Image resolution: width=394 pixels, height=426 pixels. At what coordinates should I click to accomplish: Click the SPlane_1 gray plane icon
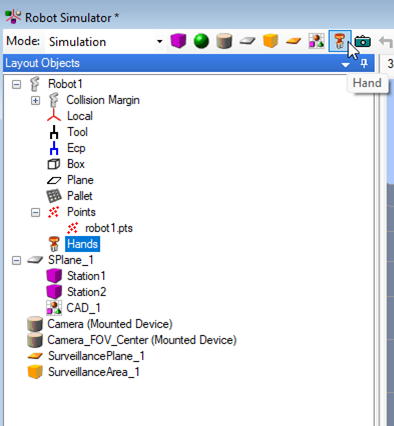(x=35, y=260)
